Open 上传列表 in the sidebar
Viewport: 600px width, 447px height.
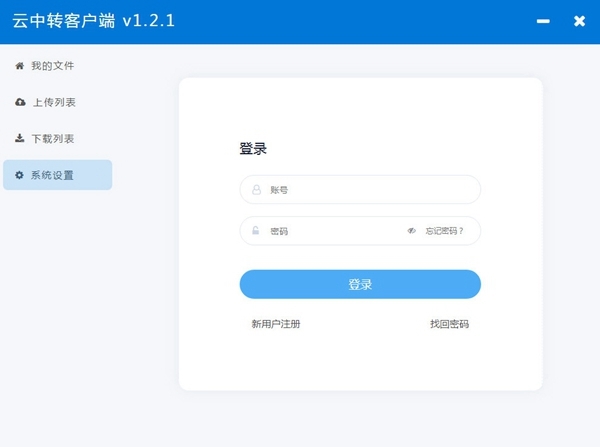point(57,102)
